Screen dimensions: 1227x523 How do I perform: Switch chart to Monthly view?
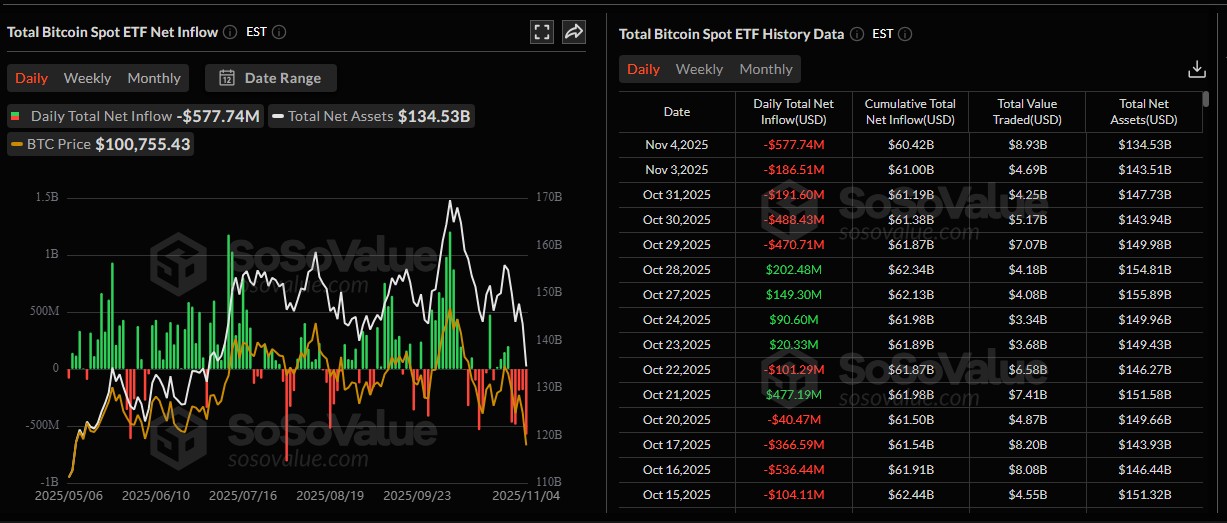[154, 78]
